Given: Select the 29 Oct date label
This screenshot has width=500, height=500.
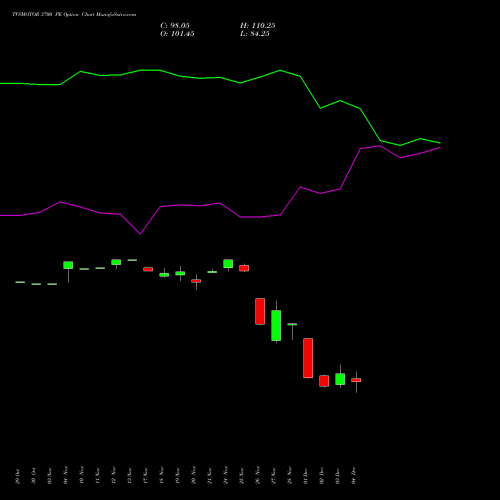Looking at the screenshot, I should (x=18, y=476).
